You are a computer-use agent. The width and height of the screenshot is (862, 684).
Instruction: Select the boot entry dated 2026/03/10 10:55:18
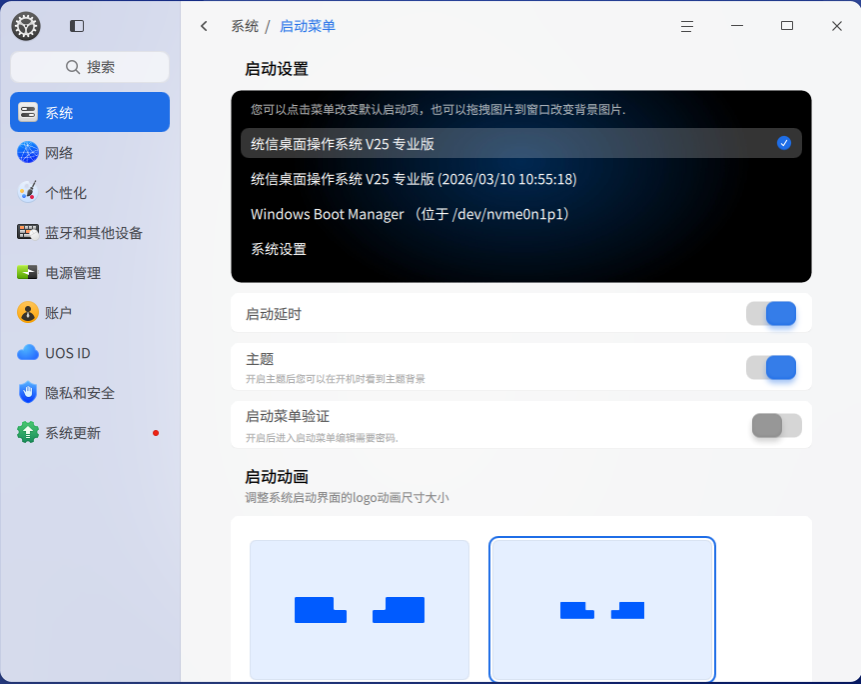521,179
